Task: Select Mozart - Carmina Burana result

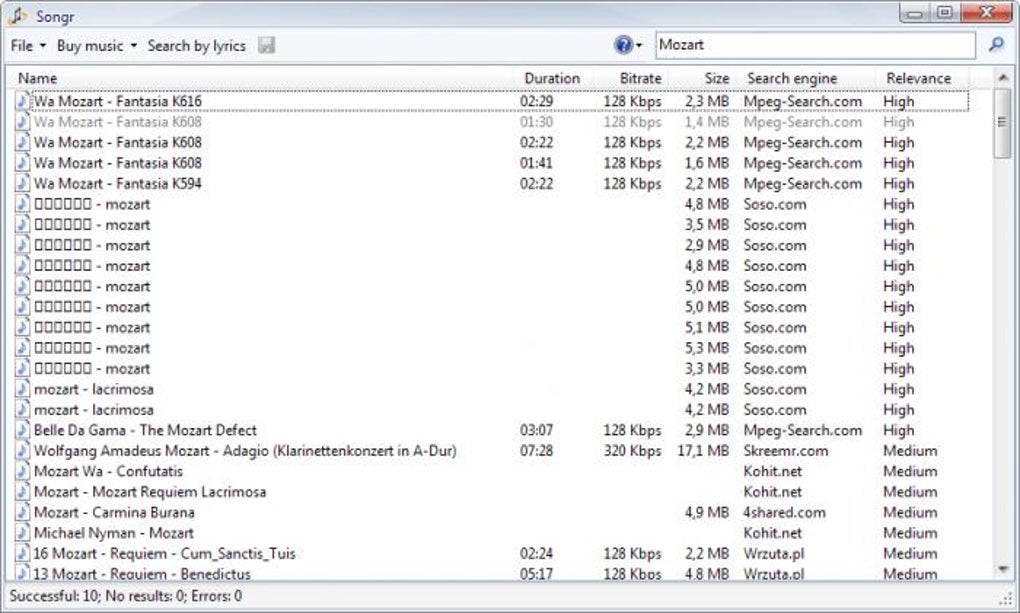Action: pyautogui.click(x=114, y=512)
